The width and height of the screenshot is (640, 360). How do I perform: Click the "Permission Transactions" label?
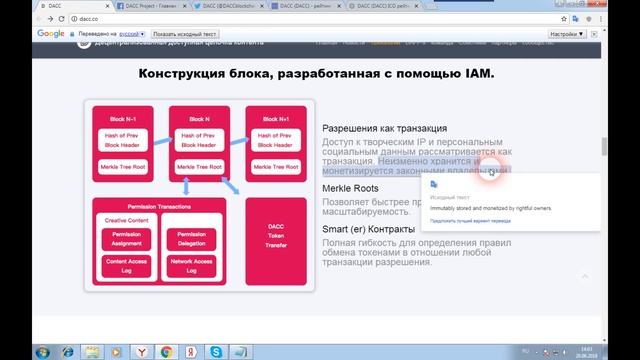click(x=159, y=207)
